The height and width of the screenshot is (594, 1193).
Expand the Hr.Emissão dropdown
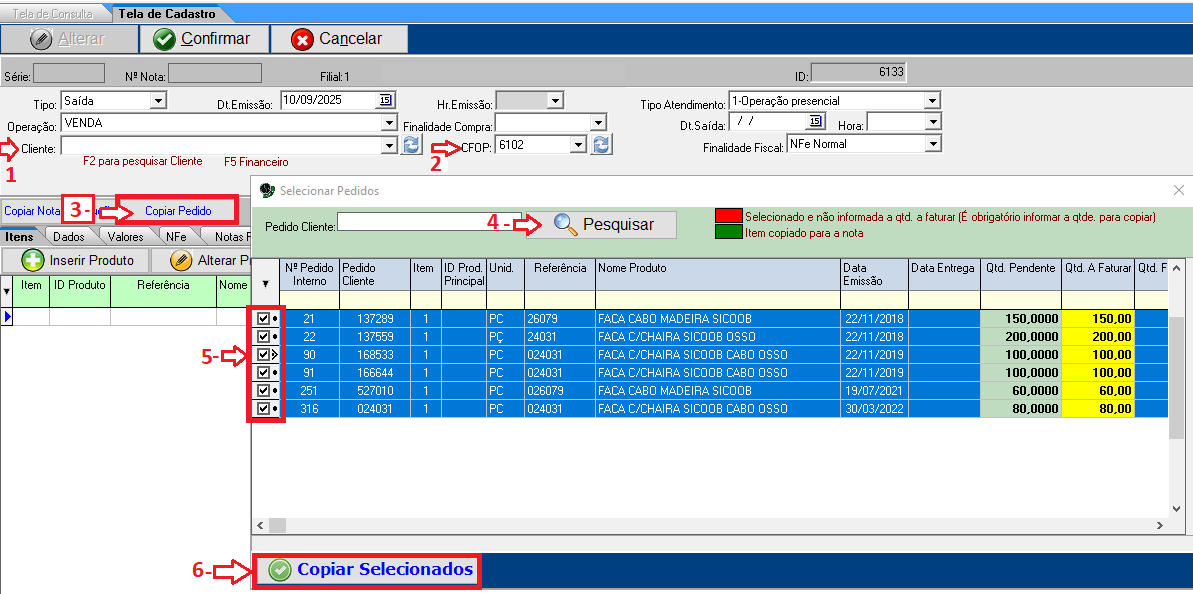(x=555, y=100)
